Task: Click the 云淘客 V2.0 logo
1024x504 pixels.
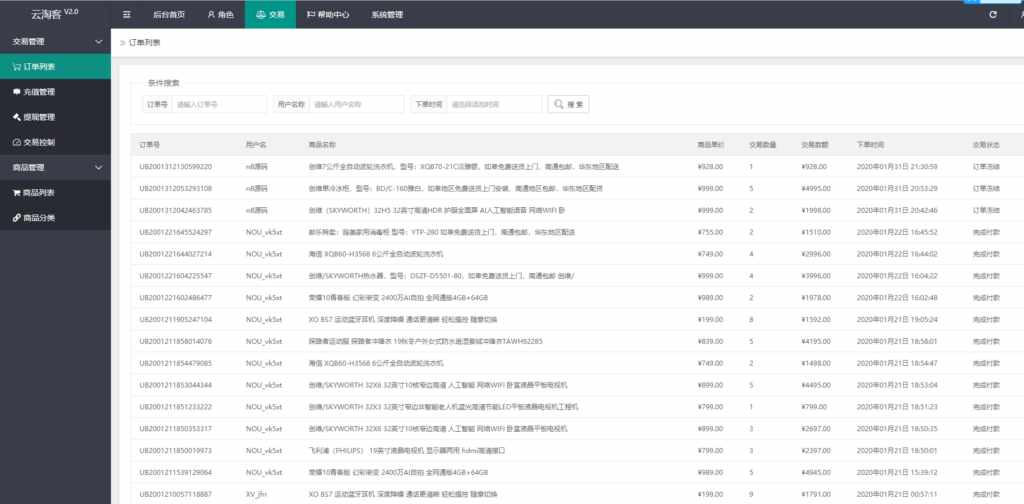Action: point(55,14)
